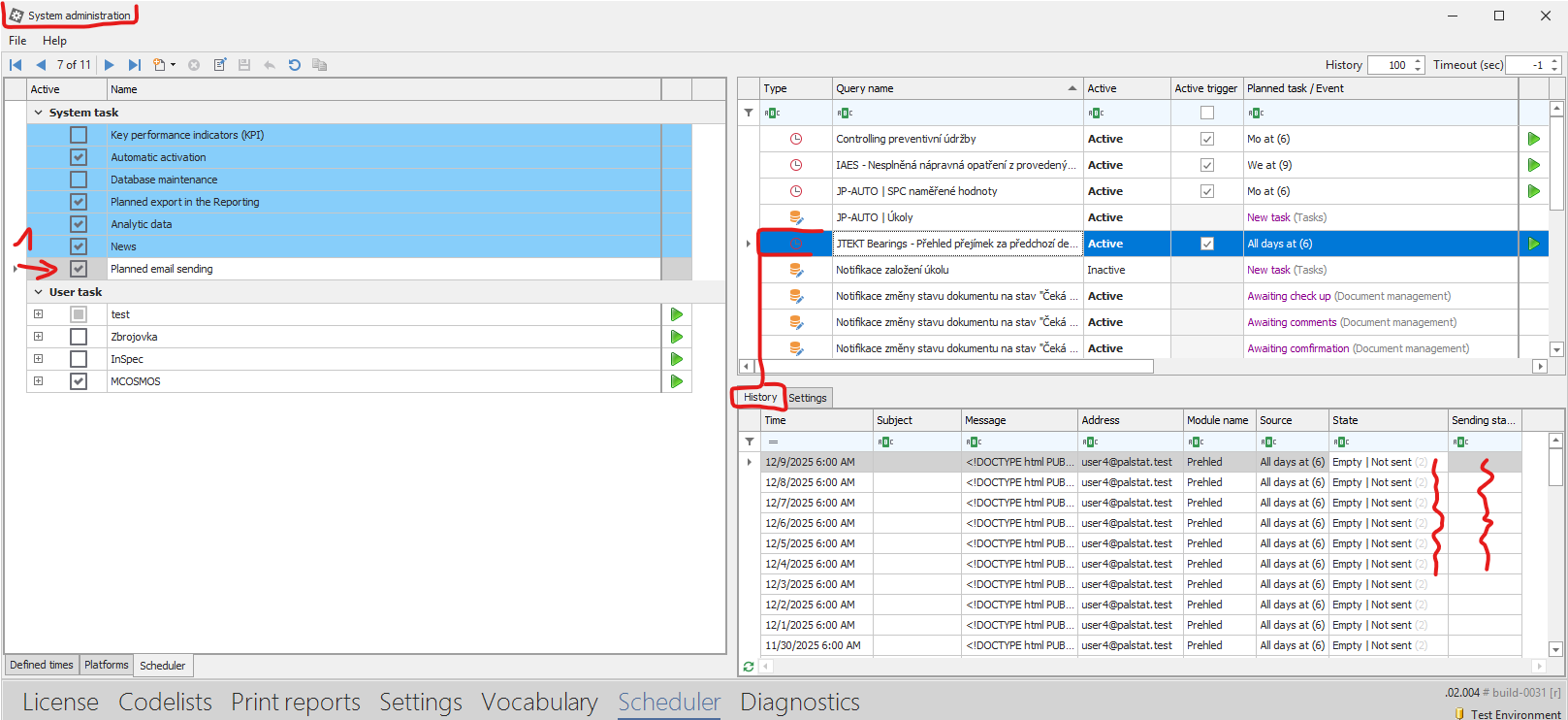
Task: Switch to the Settings tab
Action: pyautogui.click(x=807, y=398)
